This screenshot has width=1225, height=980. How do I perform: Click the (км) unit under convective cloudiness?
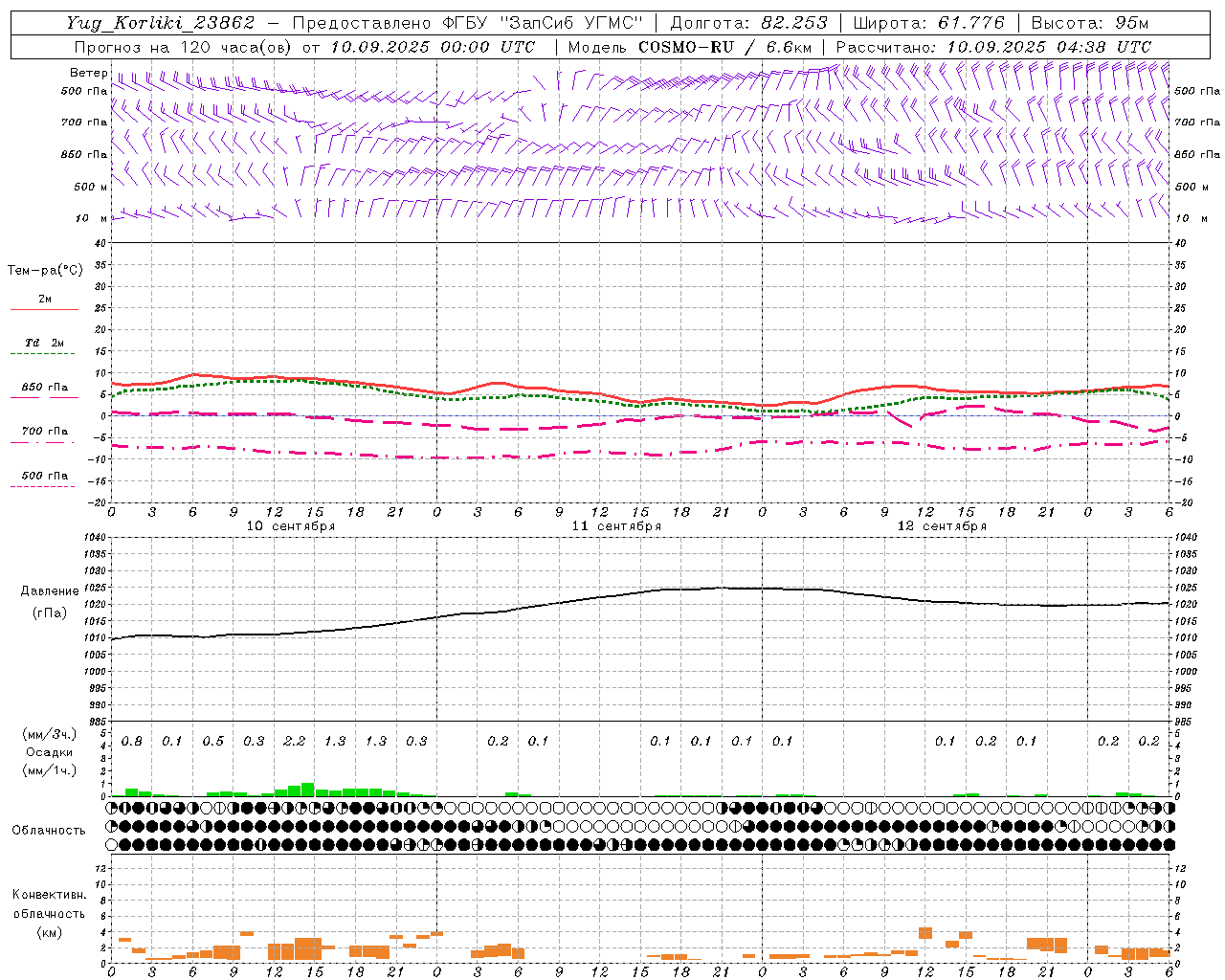pos(49,932)
